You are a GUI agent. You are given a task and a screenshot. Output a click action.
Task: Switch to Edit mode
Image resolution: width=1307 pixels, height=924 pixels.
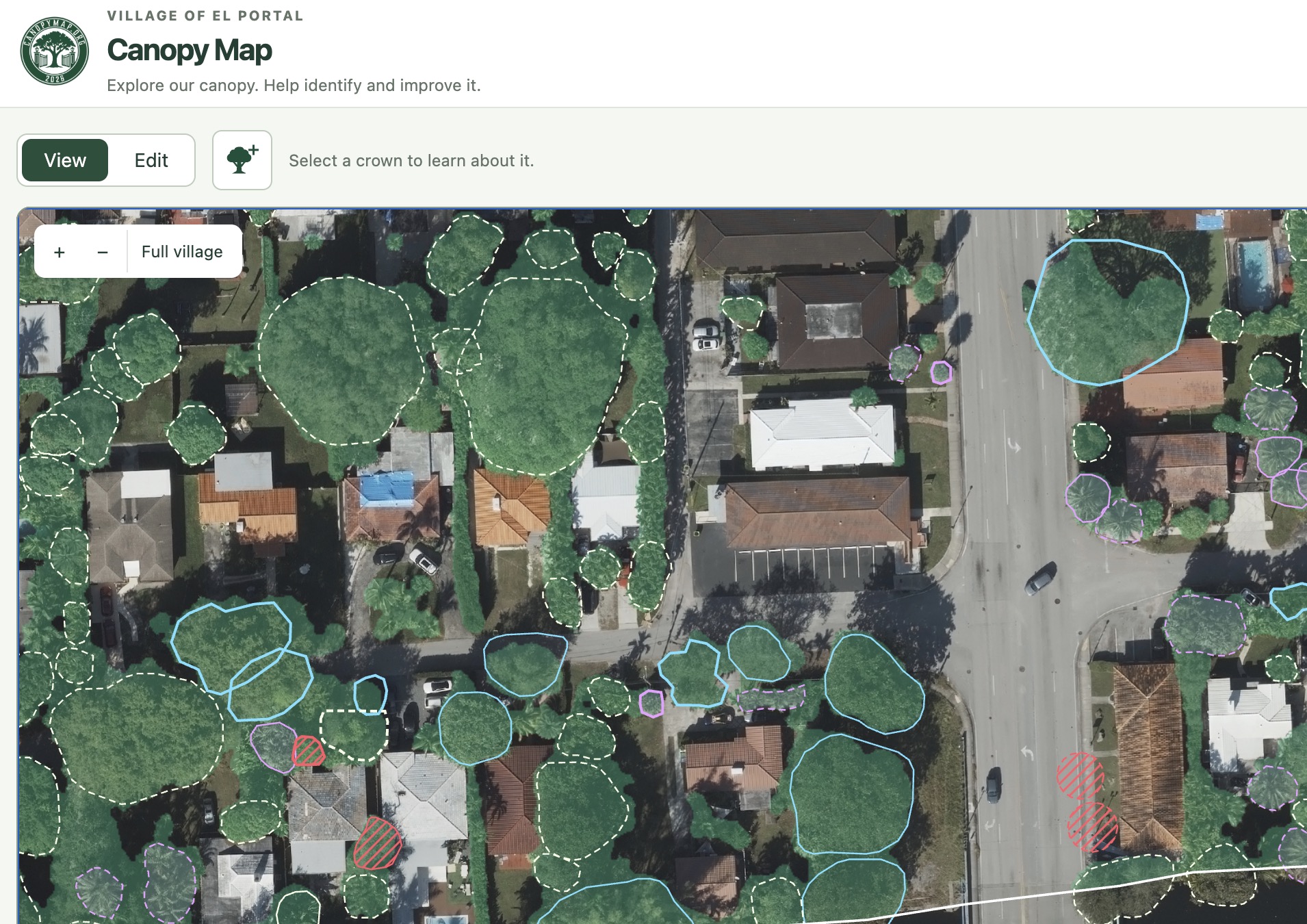coord(151,160)
